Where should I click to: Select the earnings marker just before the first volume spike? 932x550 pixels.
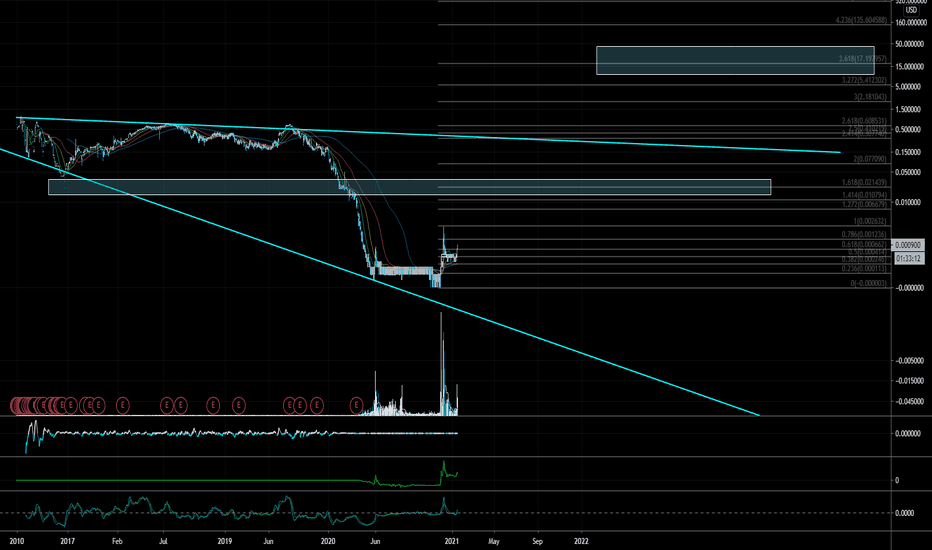tap(356, 406)
